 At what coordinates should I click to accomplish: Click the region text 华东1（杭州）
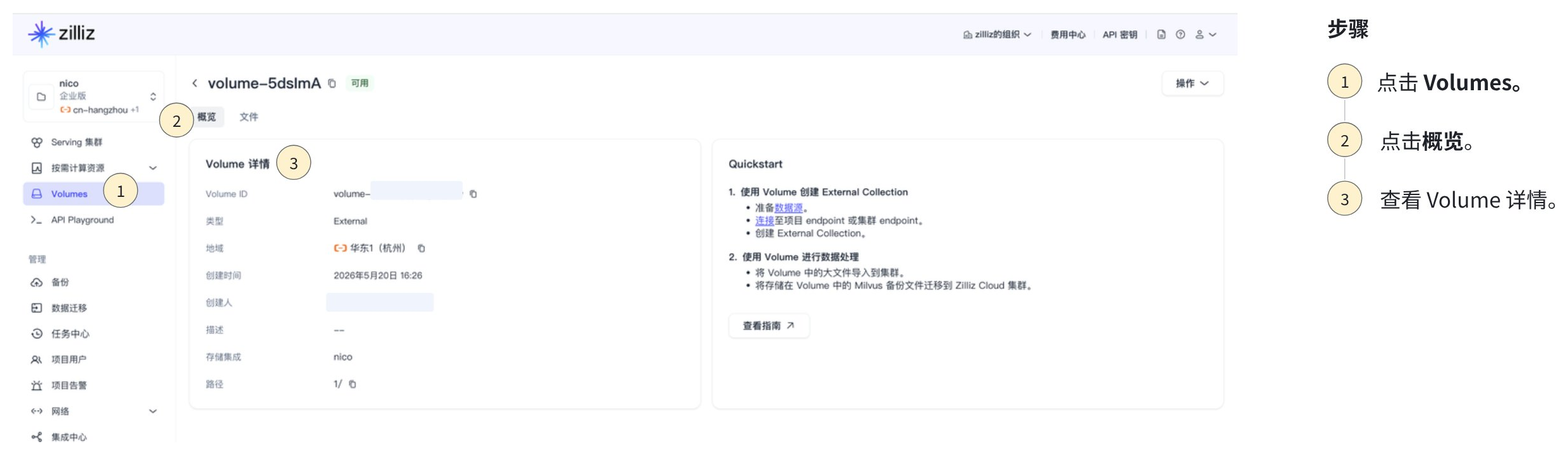(377, 248)
